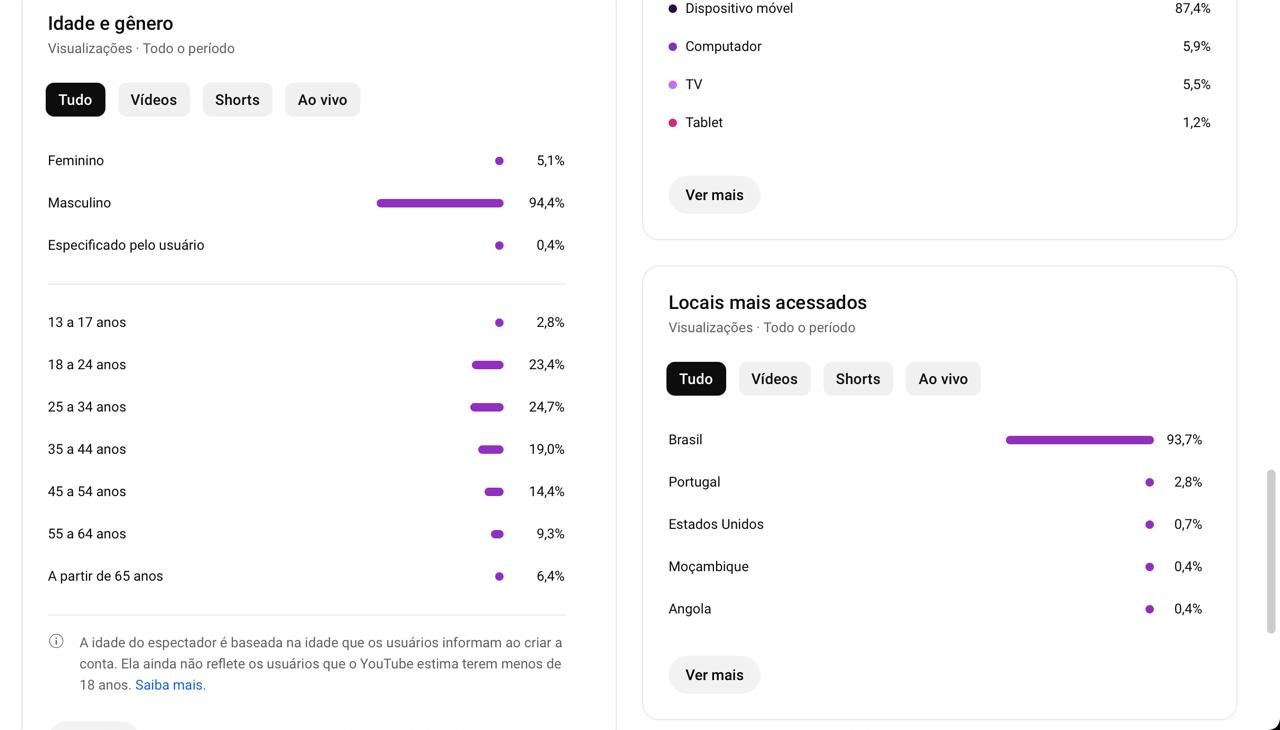Click the info icon beside age note

(x=56, y=642)
